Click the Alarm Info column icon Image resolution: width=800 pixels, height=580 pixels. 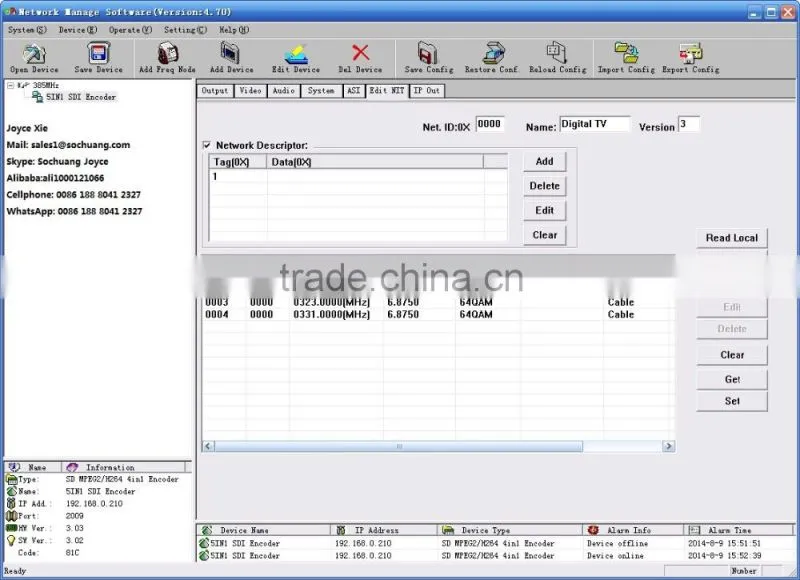coord(593,530)
